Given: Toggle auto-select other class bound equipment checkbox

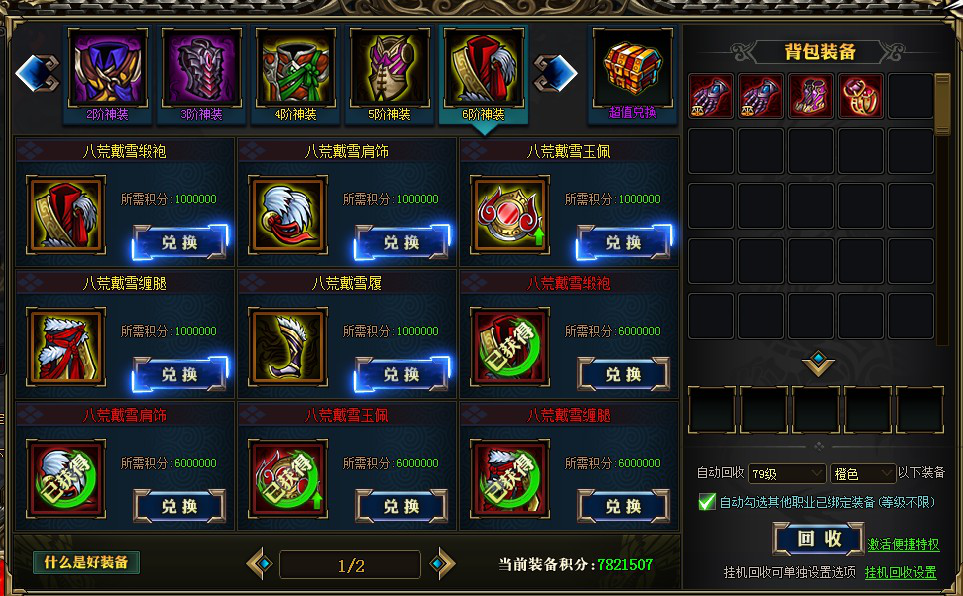Looking at the screenshot, I should [706, 502].
